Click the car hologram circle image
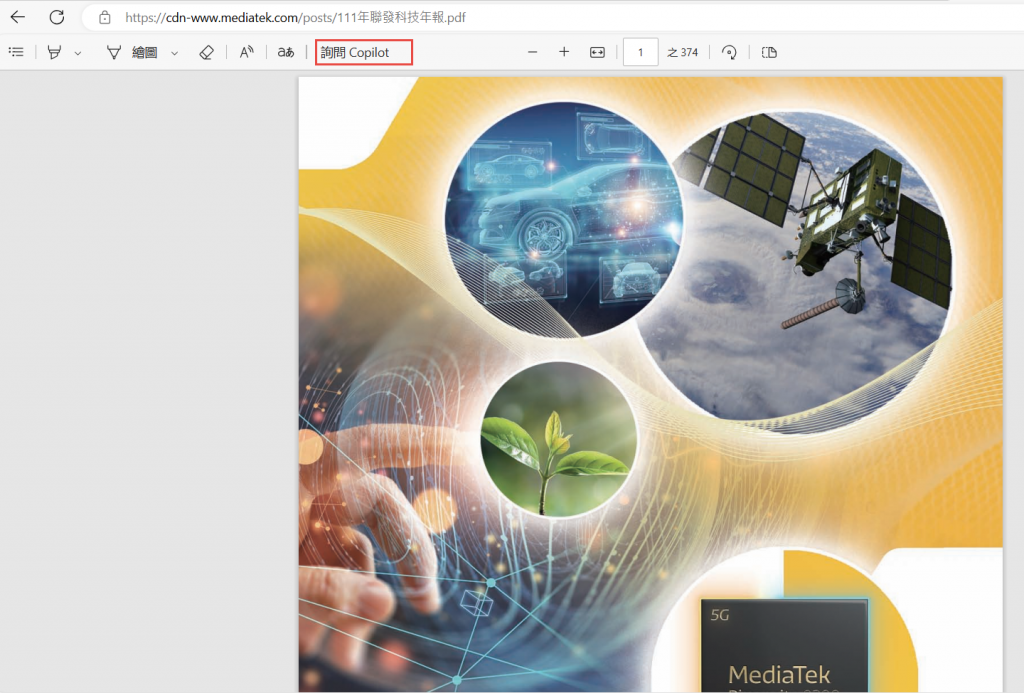 [564, 219]
